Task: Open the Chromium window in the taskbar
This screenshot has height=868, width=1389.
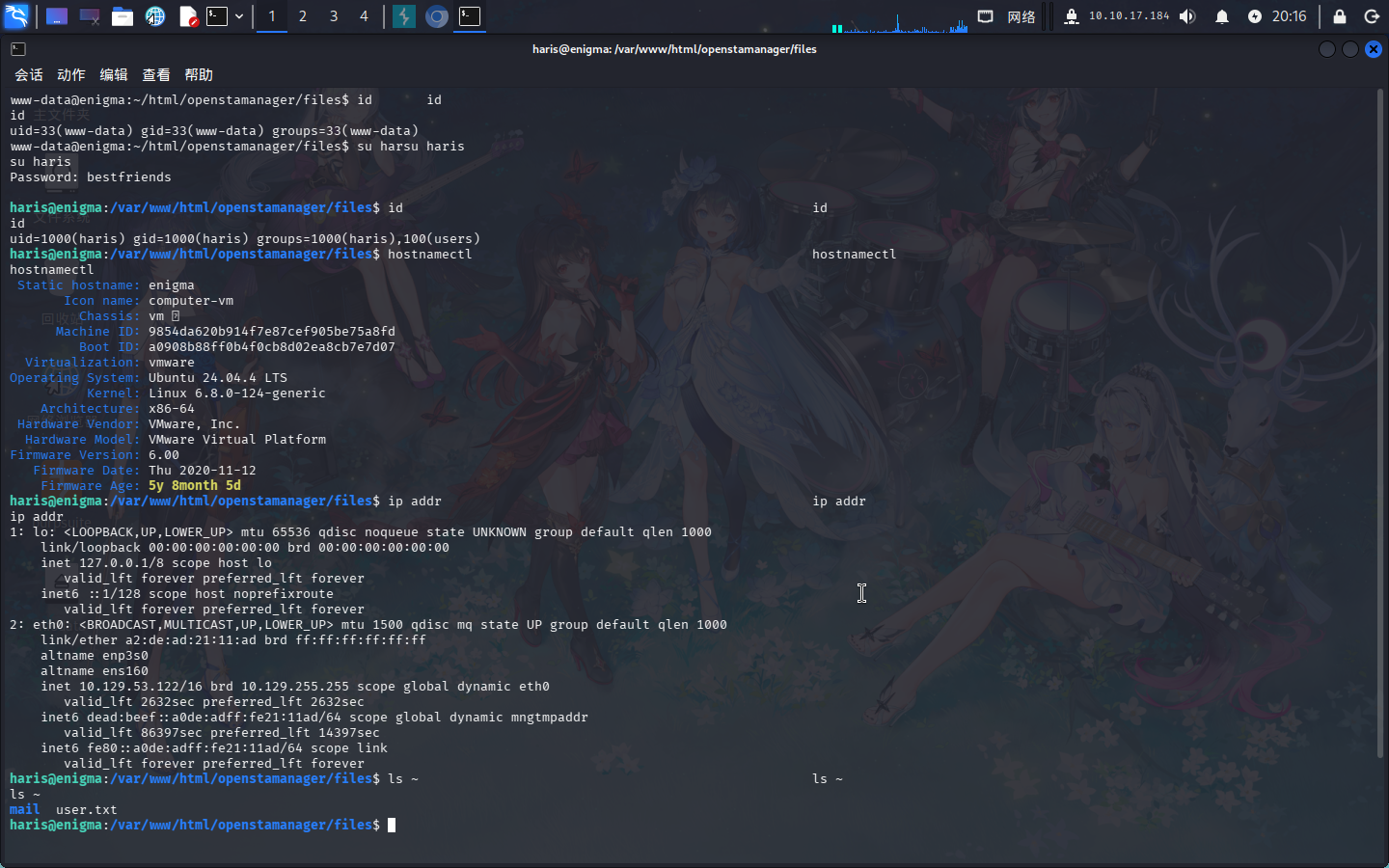Action: 437,16
